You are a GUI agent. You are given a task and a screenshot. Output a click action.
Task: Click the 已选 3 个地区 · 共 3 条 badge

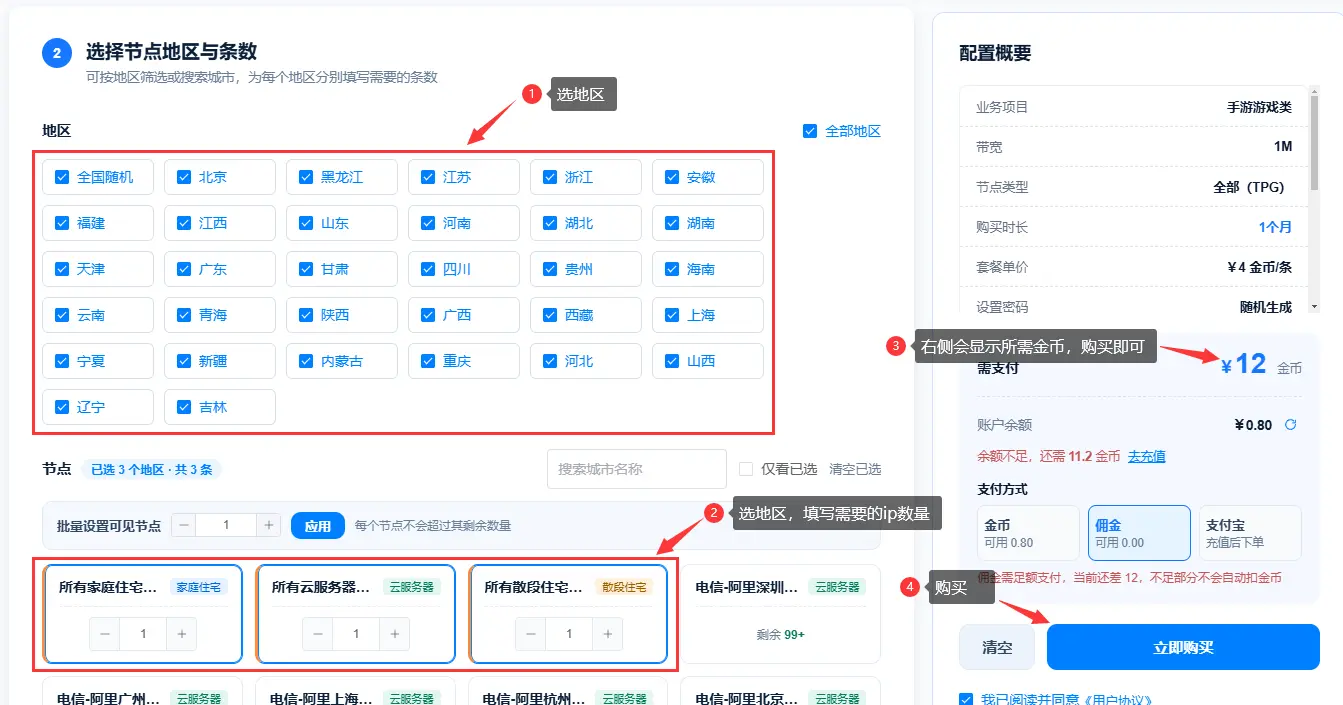(x=152, y=469)
